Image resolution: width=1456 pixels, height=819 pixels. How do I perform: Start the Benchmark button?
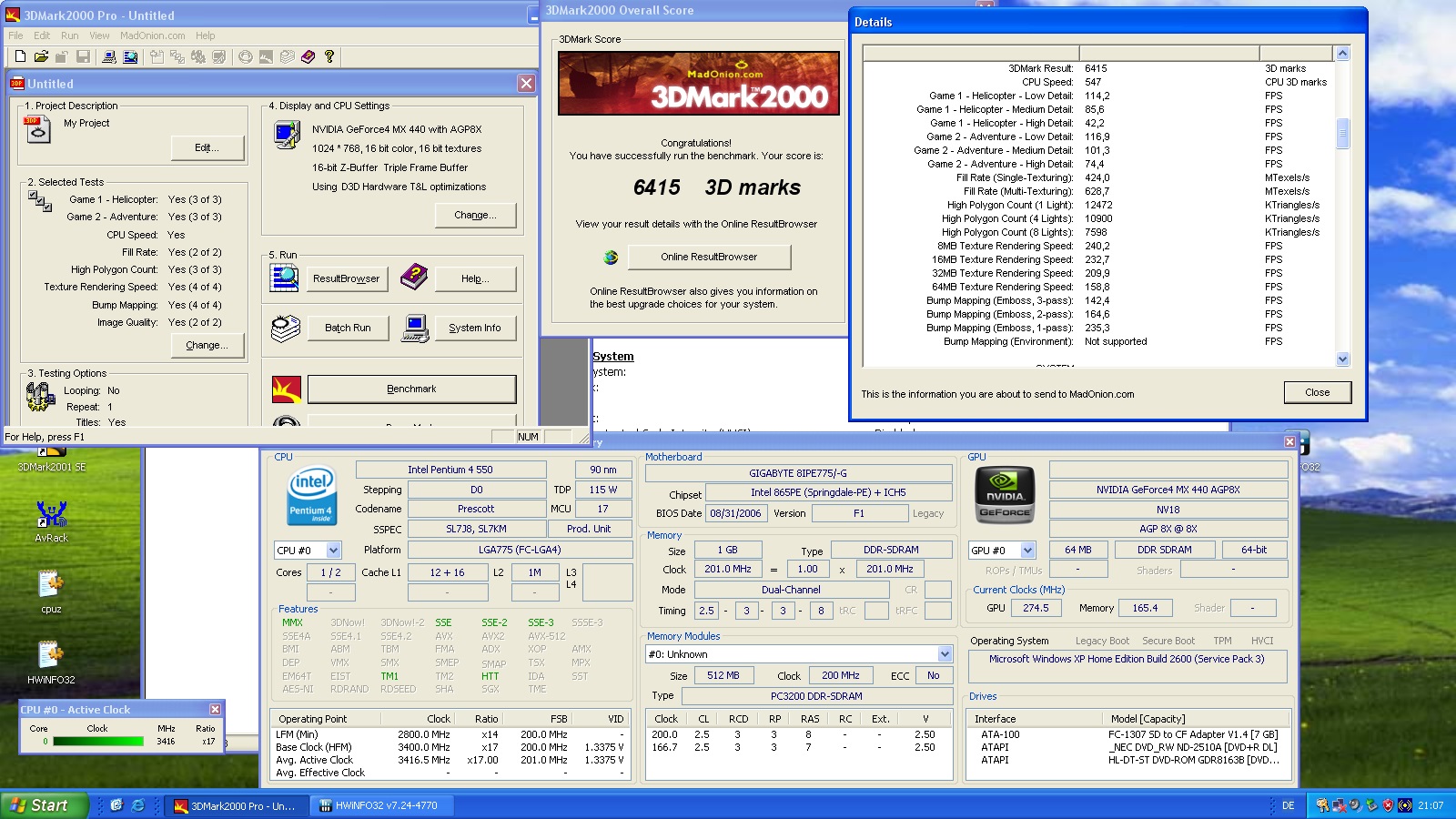[411, 389]
